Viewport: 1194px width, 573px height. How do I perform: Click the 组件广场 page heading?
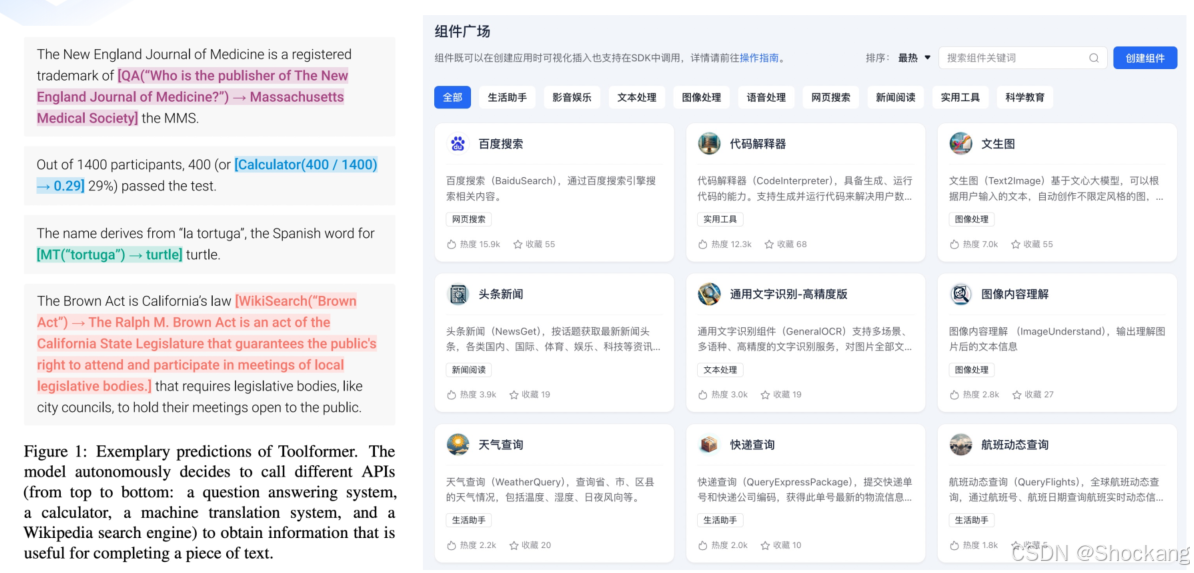(x=462, y=32)
